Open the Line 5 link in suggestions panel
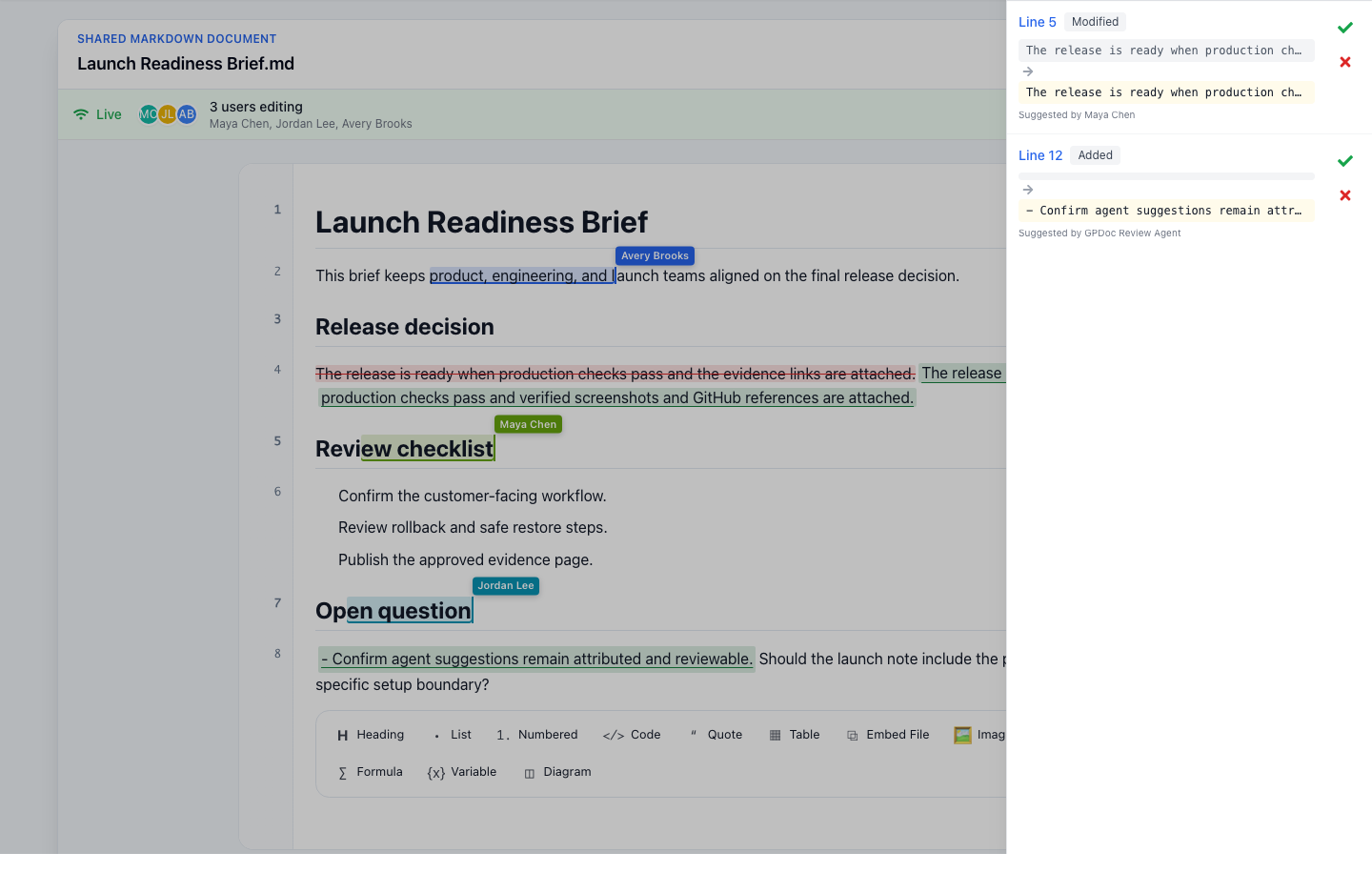The image size is (1372, 893). coord(1037,22)
